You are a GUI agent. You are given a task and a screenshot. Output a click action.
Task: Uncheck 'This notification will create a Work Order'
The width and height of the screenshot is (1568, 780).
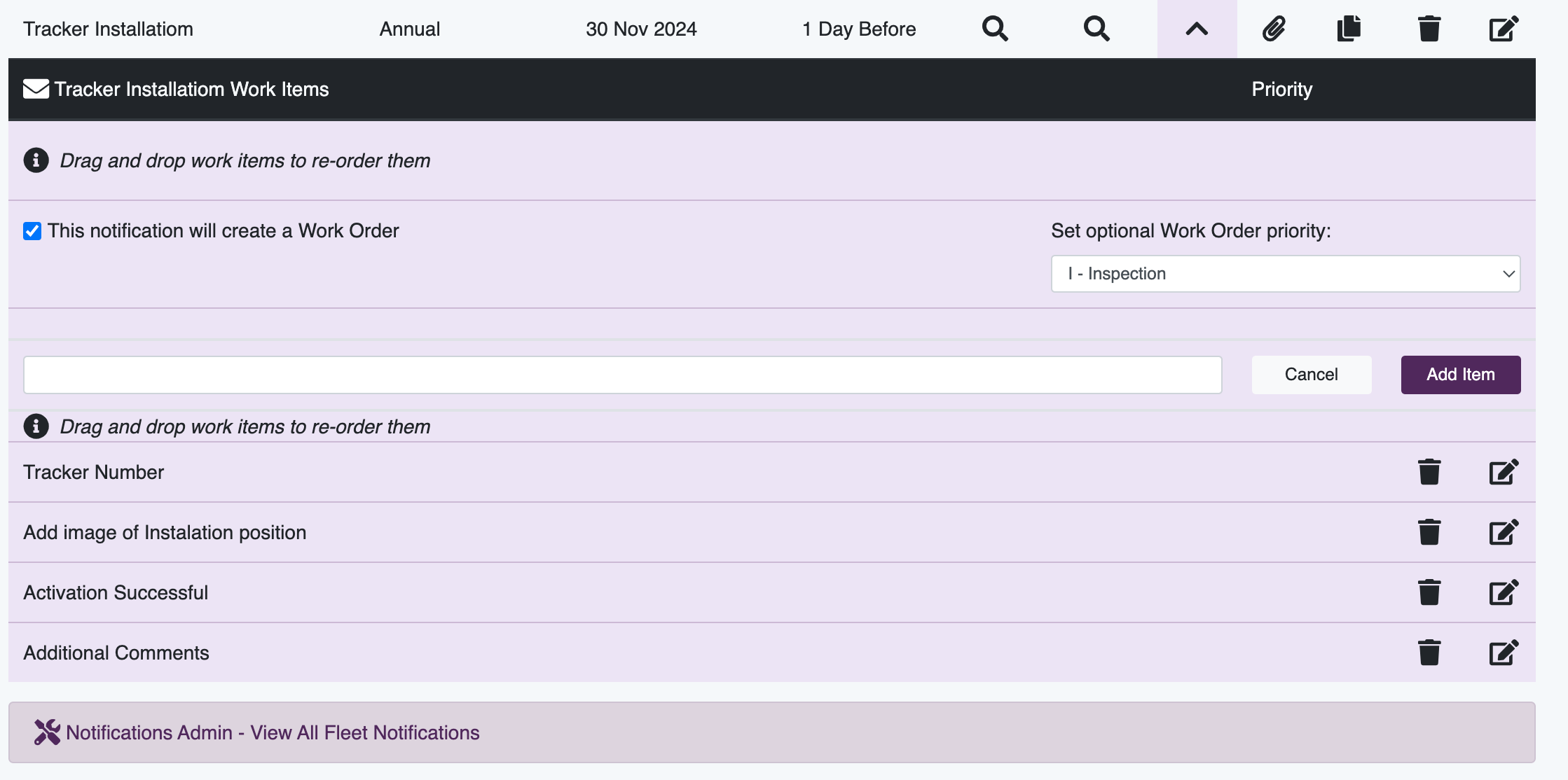[32, 231]
